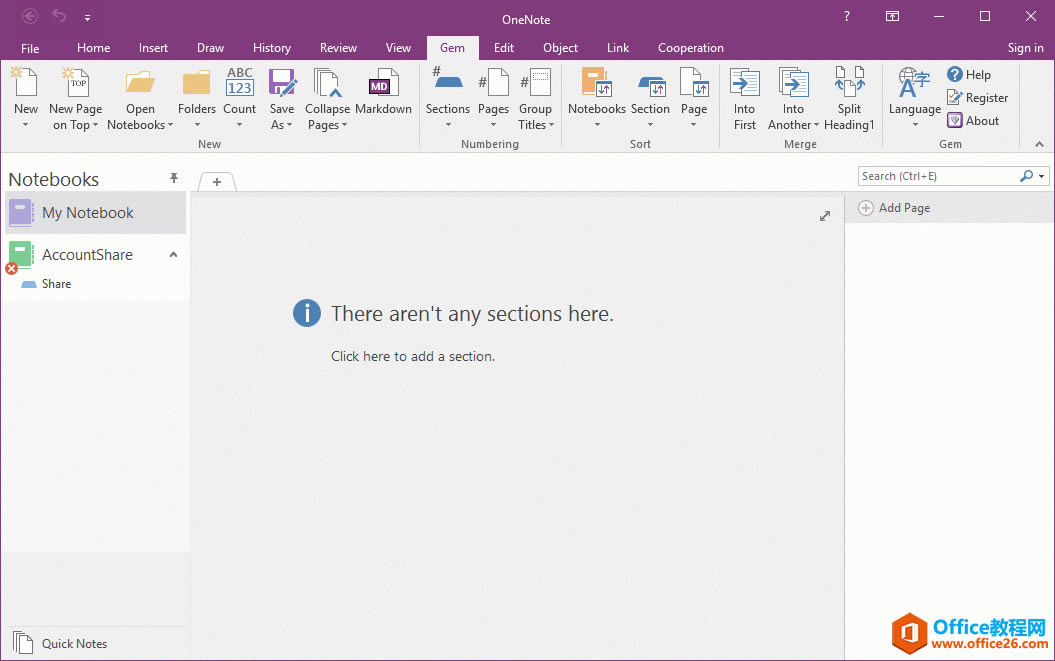Pin the Notebooks pane open
This screenshot has width=1055, height=661.
click(173, 178)
